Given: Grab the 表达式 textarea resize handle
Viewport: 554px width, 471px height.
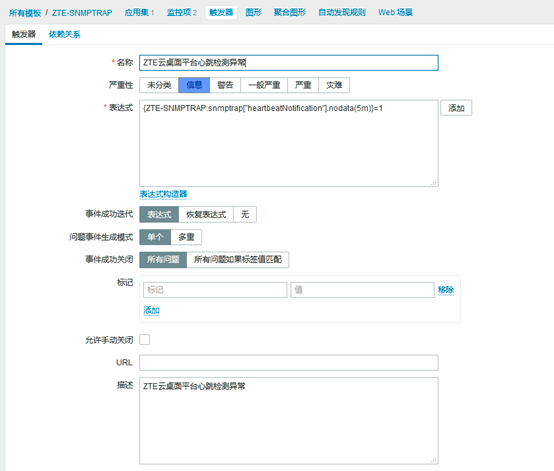Looking at the screenshot, I should tap(434, 182).
